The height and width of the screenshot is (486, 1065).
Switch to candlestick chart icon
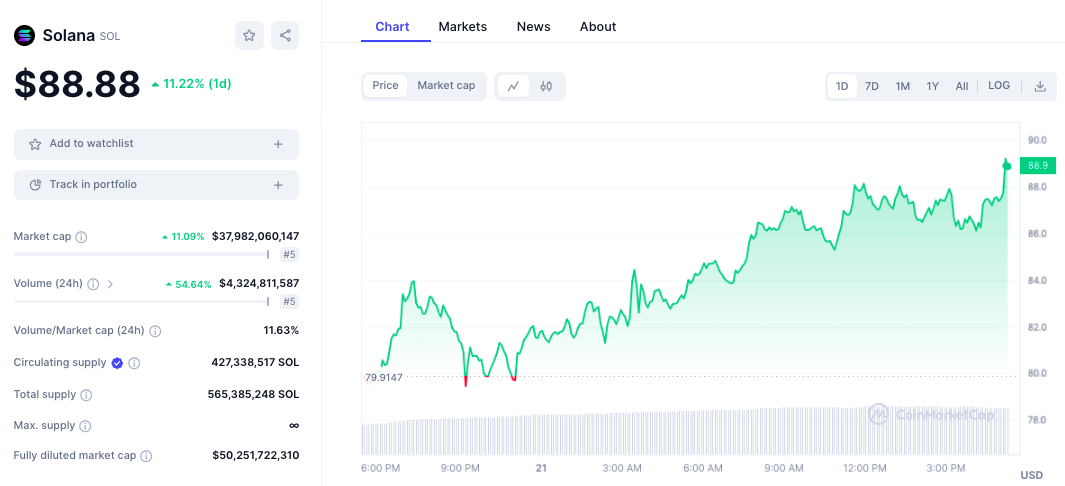tap(546, 86)
